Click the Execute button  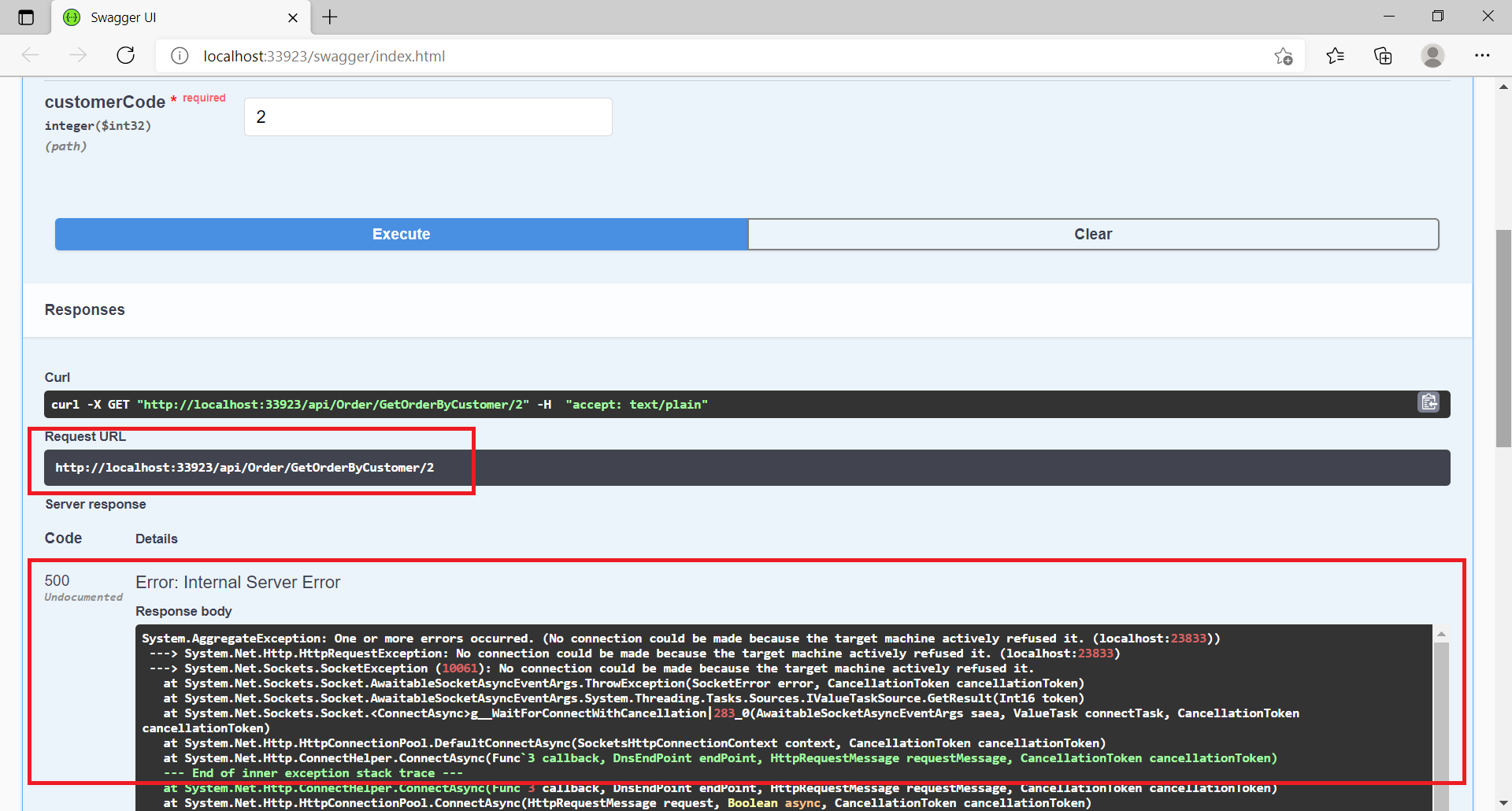point(401,234)
